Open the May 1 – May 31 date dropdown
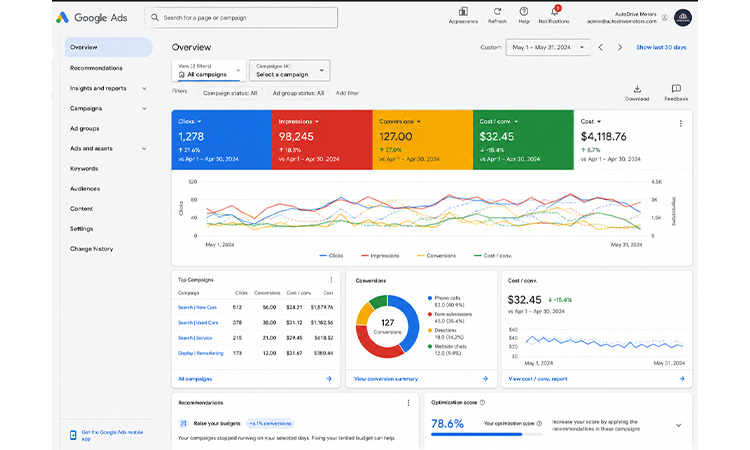The height and width of the screenshot is (450, 750). [548, 47]
